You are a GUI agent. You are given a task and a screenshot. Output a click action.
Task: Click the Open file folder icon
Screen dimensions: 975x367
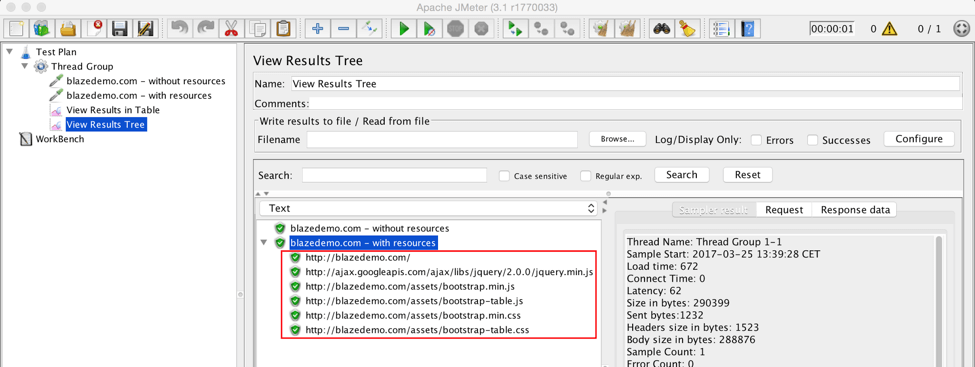pyautogui.click(x=68, y=29)
